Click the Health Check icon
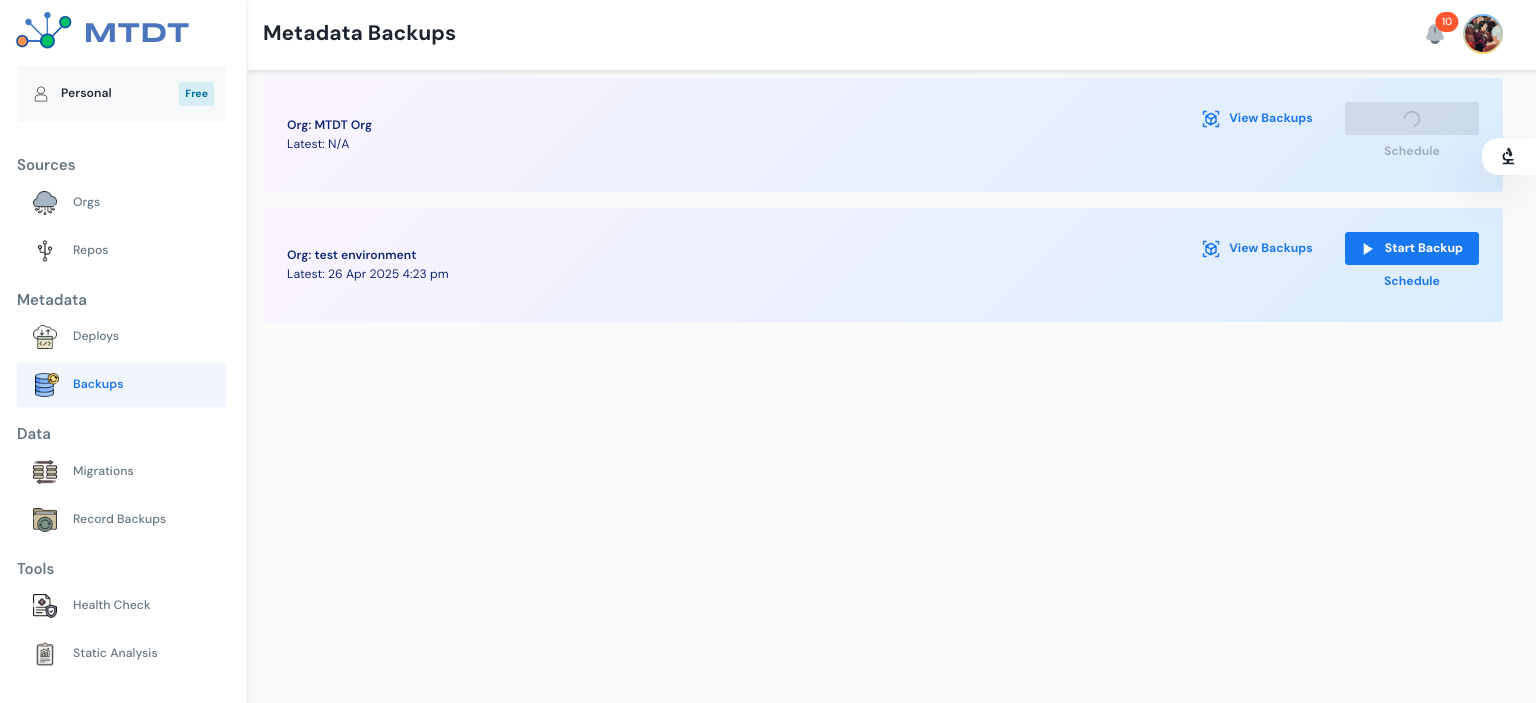 (x=45, y=605)
